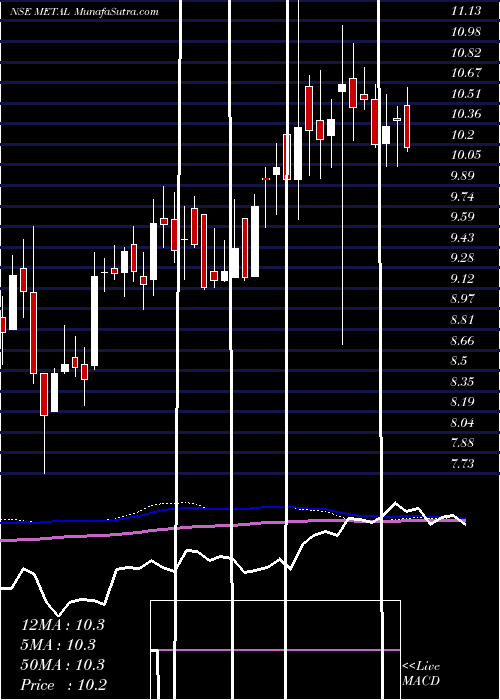
Task: Click the 10.36 price axis label
Action: (466, 114)
